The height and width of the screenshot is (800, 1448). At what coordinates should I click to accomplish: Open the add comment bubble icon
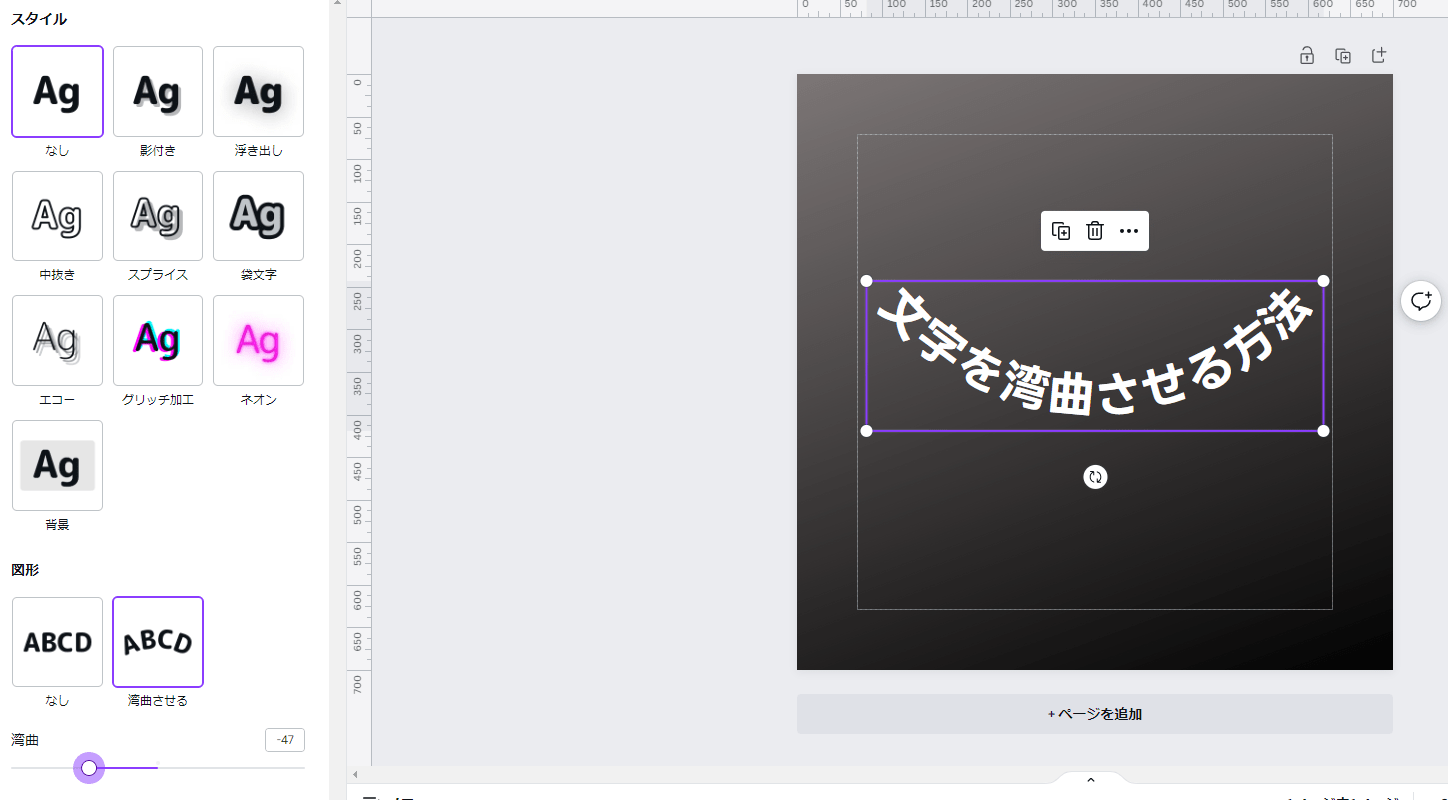(1421, 301)
